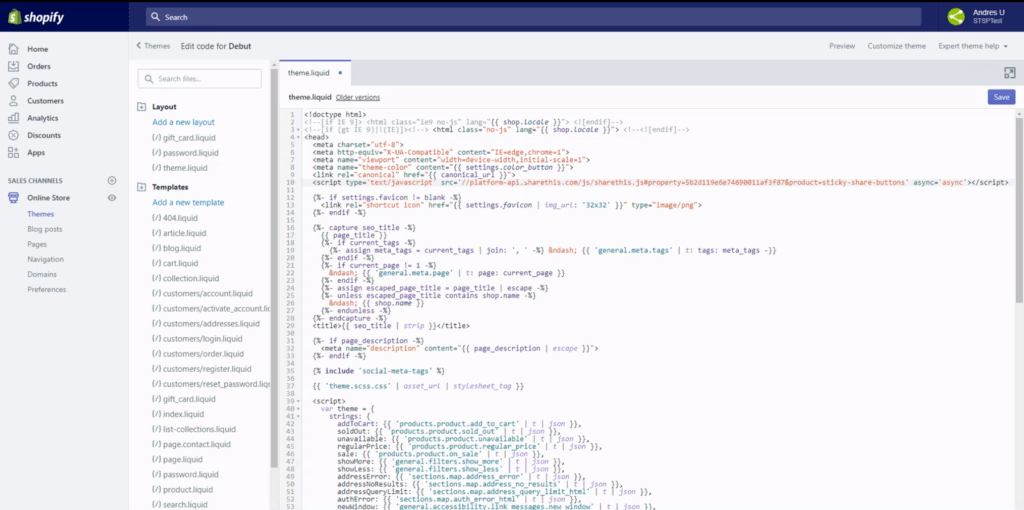Go back to Themes
The width and height of the screenshot is (1024, 510).
(x=153, y=46)
